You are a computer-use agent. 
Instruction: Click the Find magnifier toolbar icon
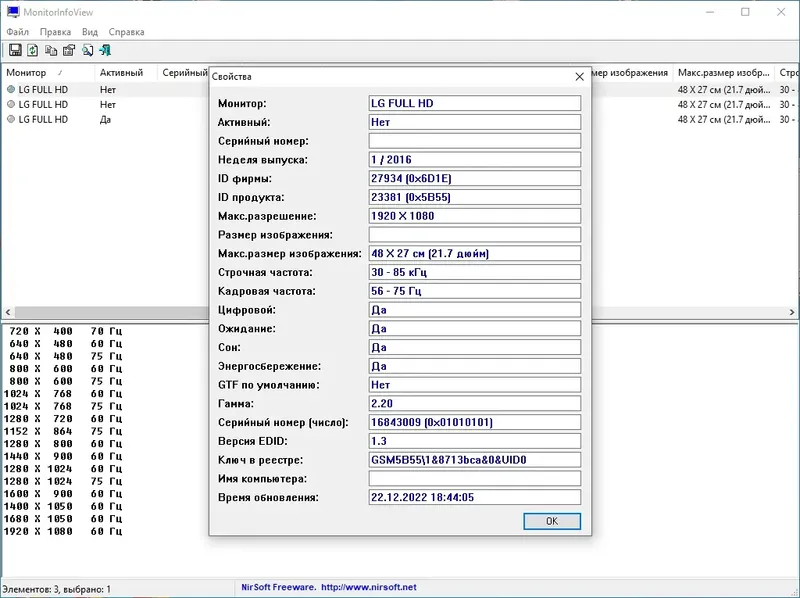coord(87,50)
